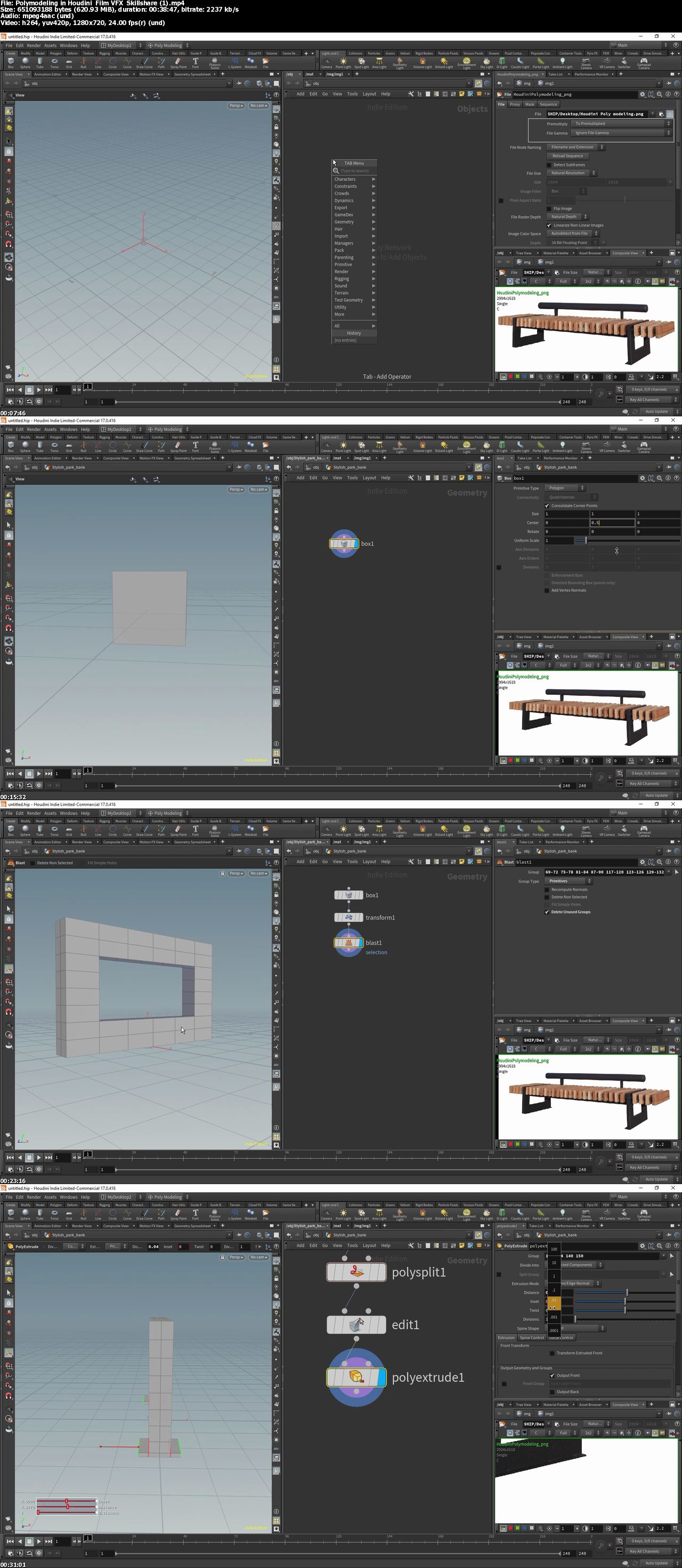The image size is (682, 1568).
Task: Open File Node Naming dropdown
Action: point(575,147)
